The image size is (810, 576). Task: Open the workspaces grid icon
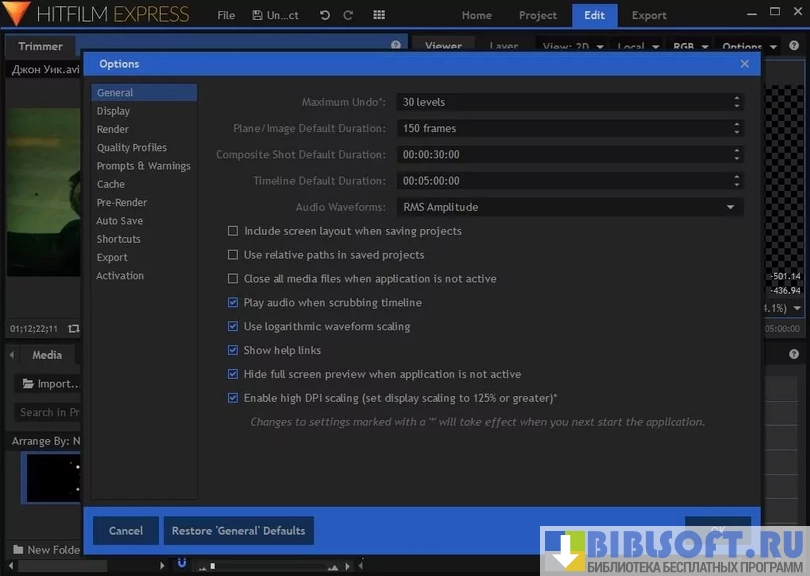coord(379,16)
